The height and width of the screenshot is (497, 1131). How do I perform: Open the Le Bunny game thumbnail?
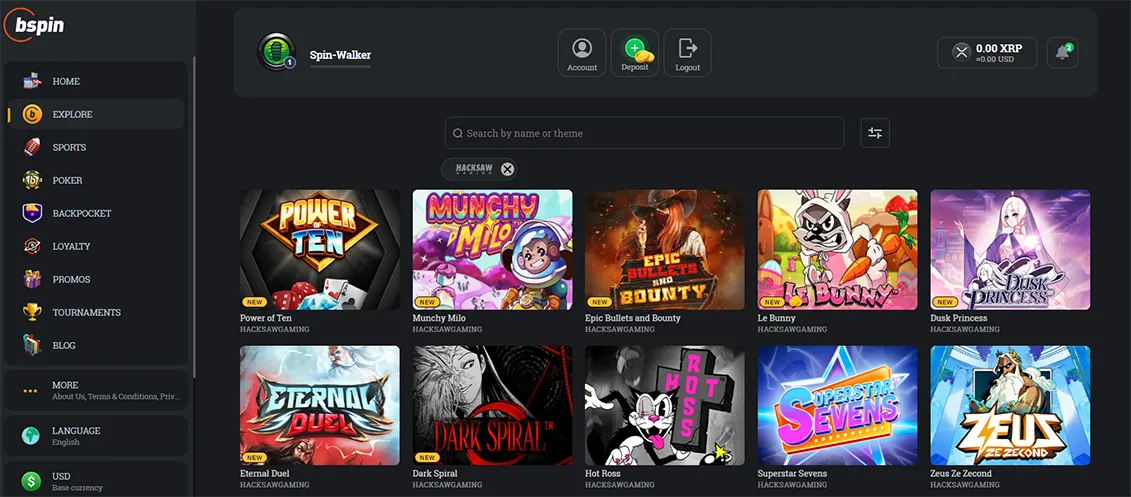coord(837,250)
